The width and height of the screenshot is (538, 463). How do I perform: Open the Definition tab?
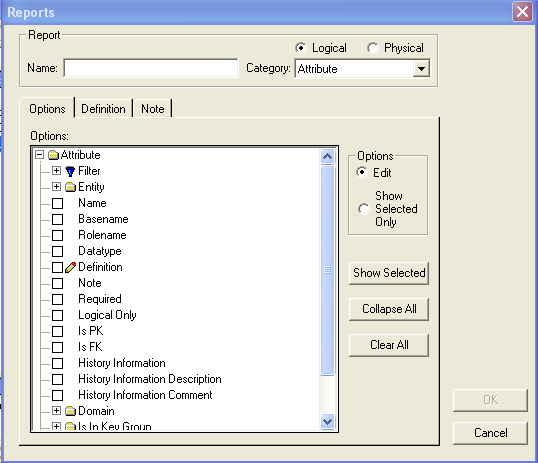(103, 108)
